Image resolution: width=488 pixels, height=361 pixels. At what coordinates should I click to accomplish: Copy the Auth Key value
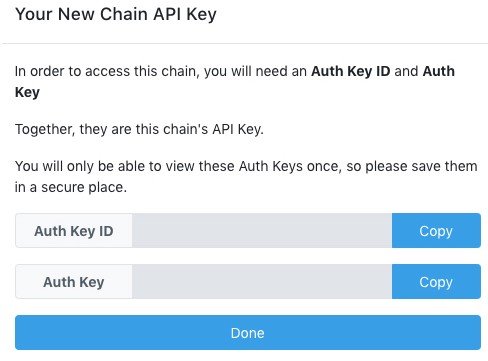click(x=436, y=282)
